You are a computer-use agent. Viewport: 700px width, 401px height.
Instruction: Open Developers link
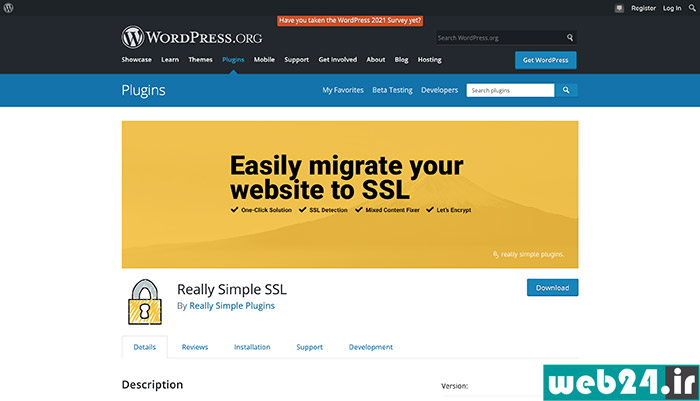[439, 90]
